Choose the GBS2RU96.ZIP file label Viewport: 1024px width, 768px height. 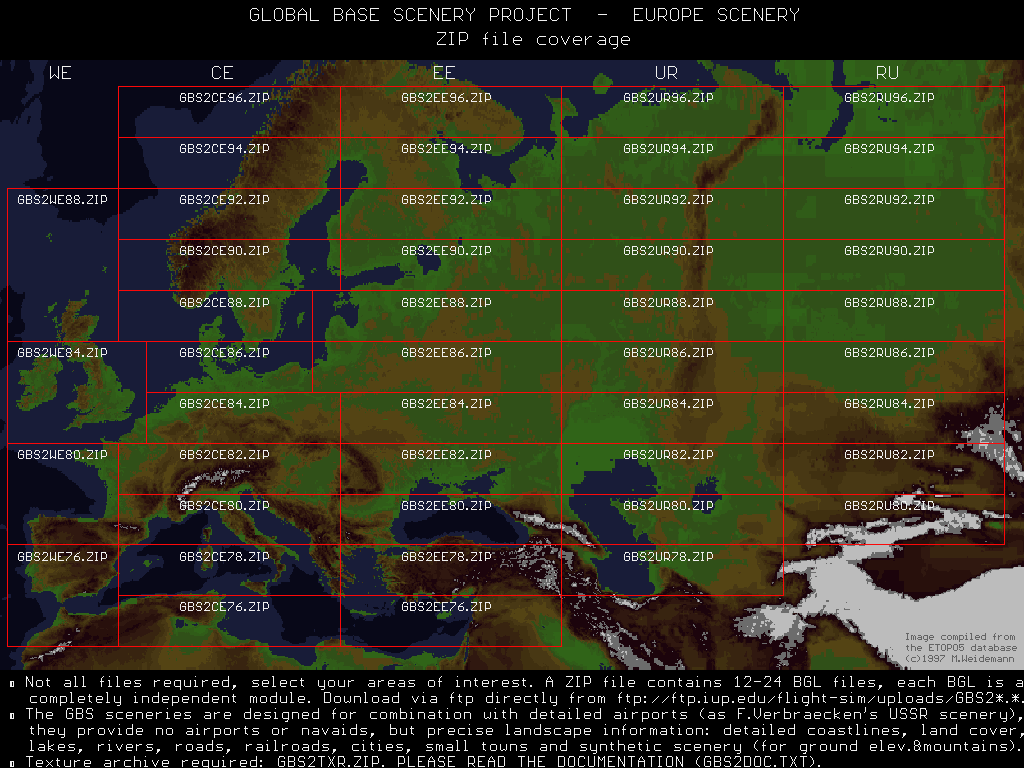point(889,98)
